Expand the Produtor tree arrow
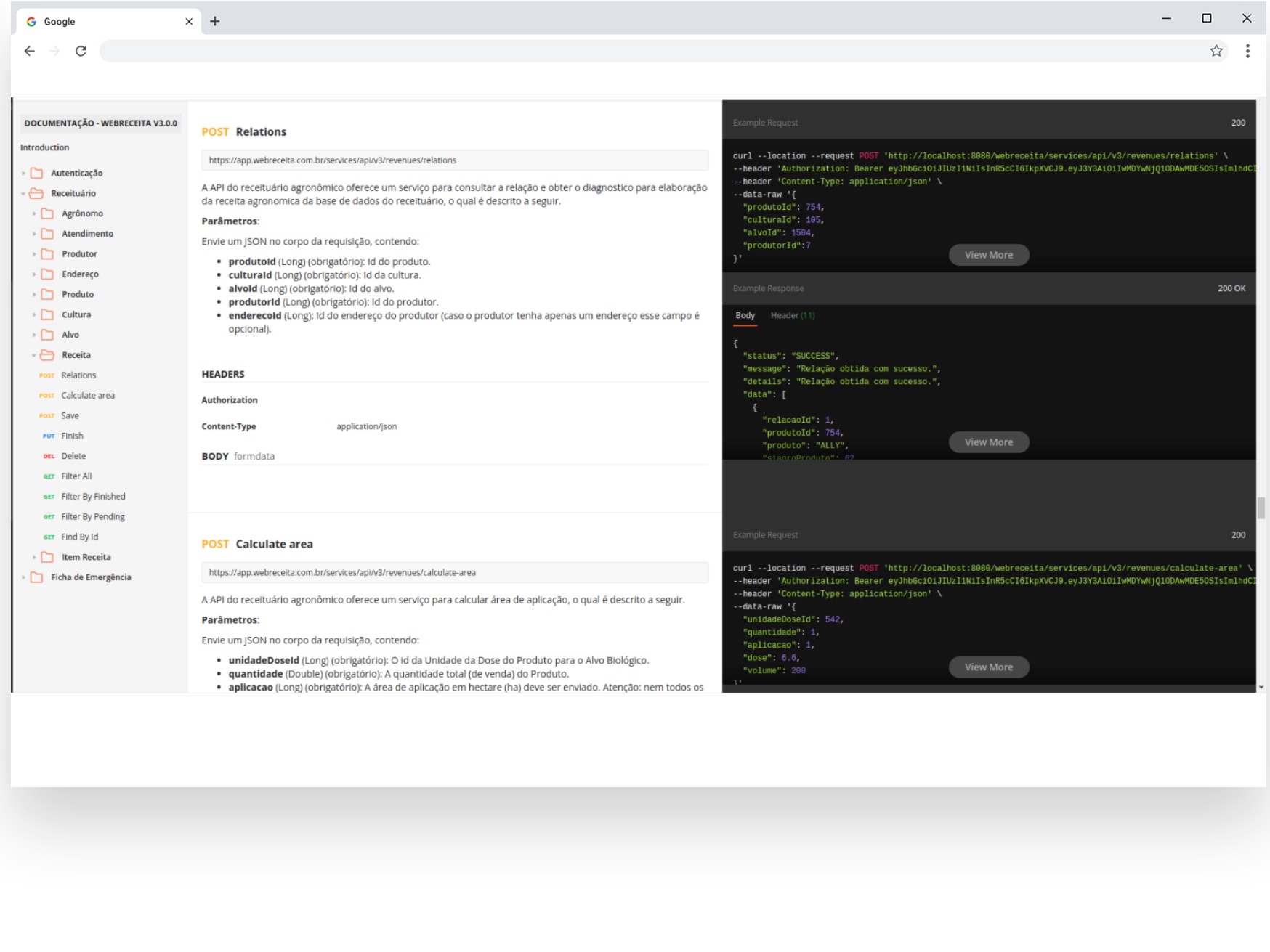The width and height of the screenshot is (1270, 952). pos(34,254)
